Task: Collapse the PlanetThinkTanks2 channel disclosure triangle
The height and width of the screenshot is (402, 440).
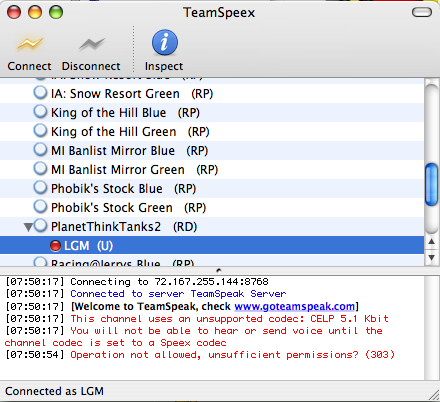Action: tap(28, 227)
